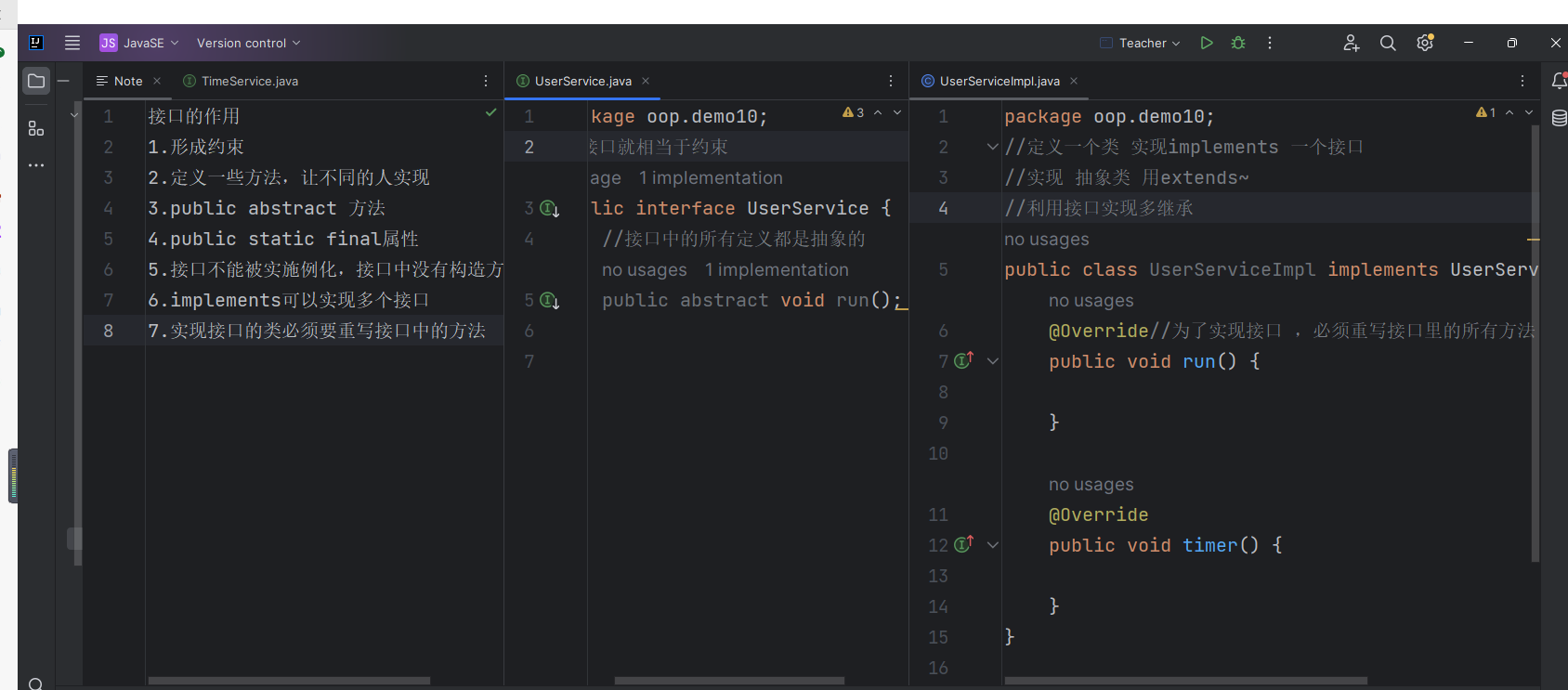
Task: Open Code With Me icon
Action: tap(1351, 43)
